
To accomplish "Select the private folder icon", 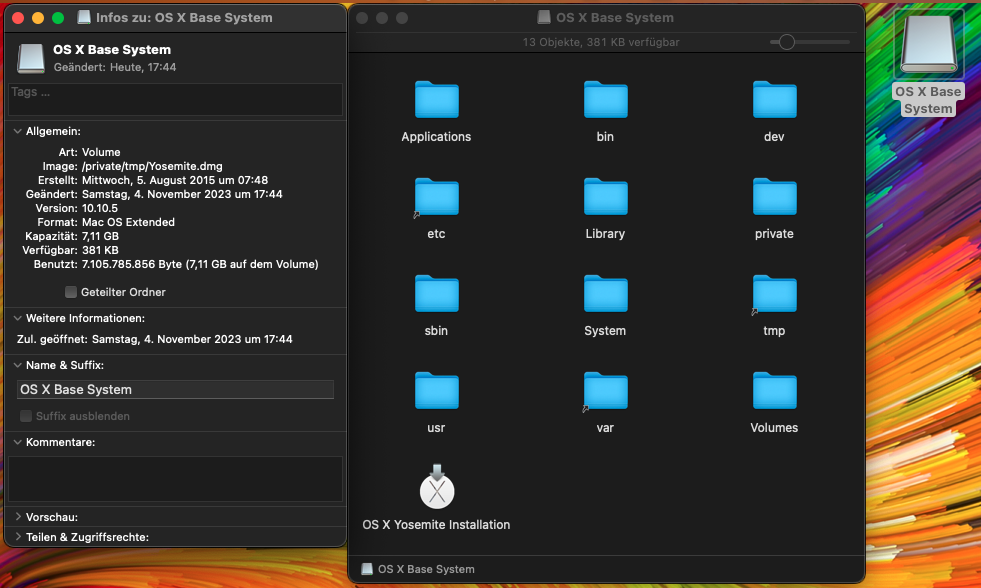I will (x=774, y=197).
